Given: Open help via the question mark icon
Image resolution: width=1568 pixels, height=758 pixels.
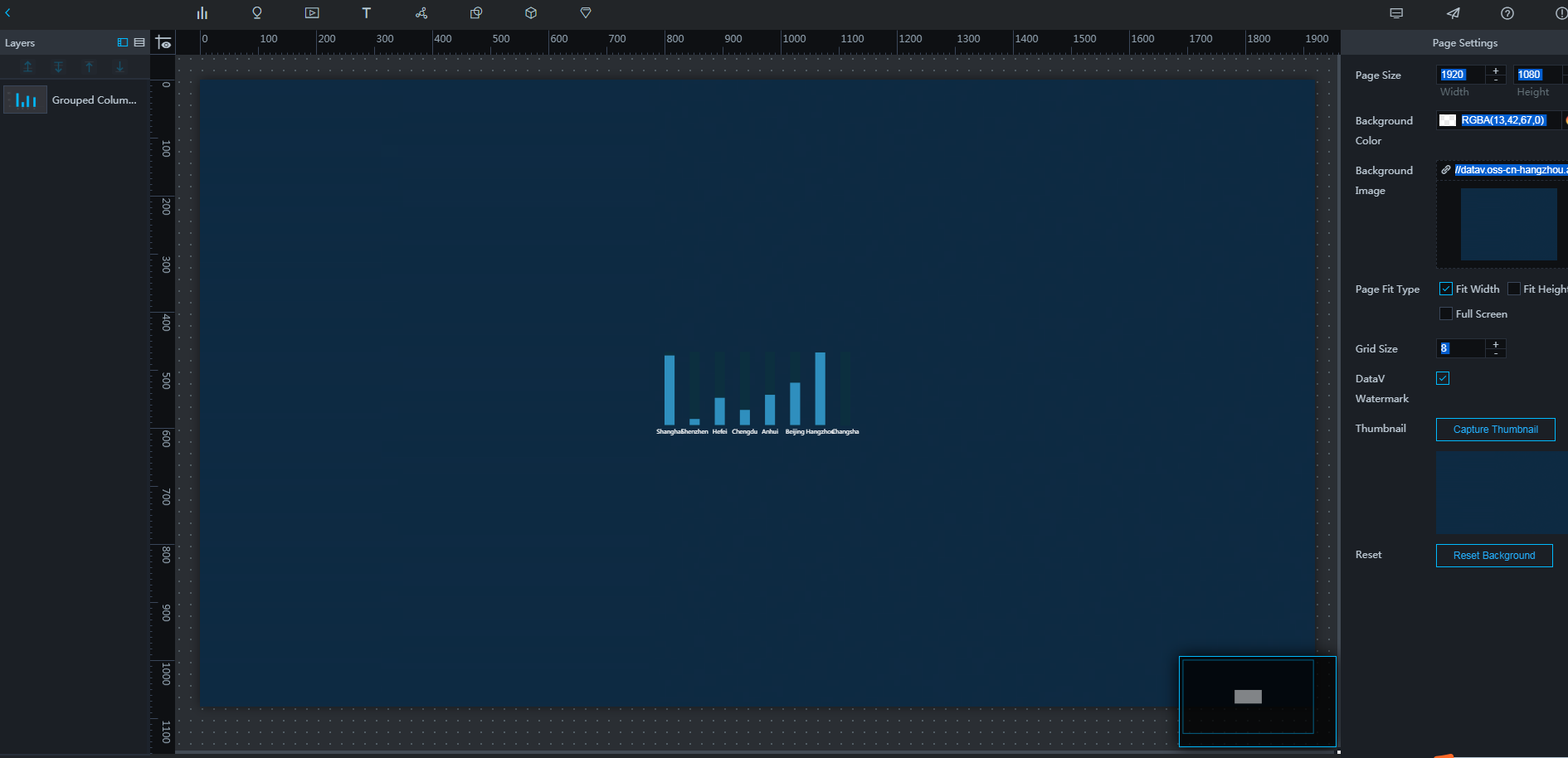Looking at the screenshot, I should (1507, 13).
